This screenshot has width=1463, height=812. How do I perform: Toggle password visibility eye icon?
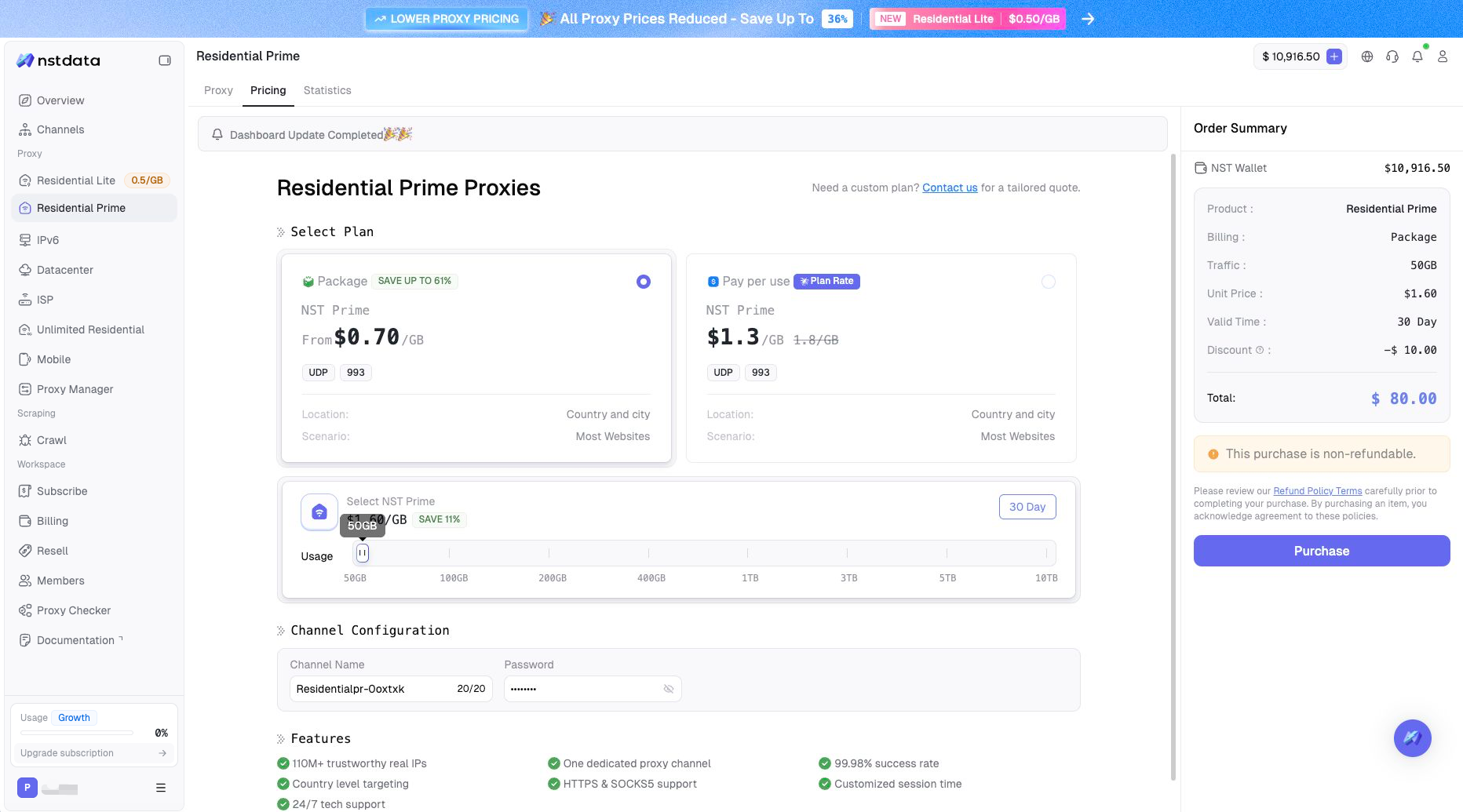[669, 689]
